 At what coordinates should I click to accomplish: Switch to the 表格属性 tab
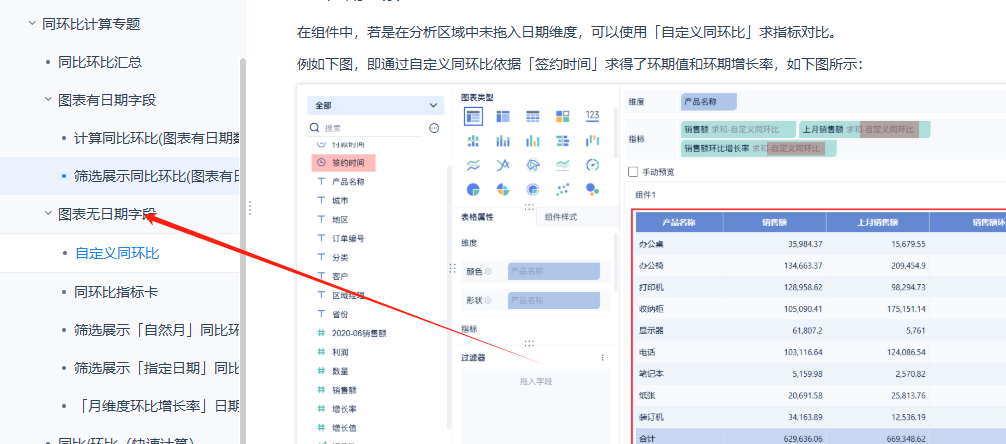477,217
